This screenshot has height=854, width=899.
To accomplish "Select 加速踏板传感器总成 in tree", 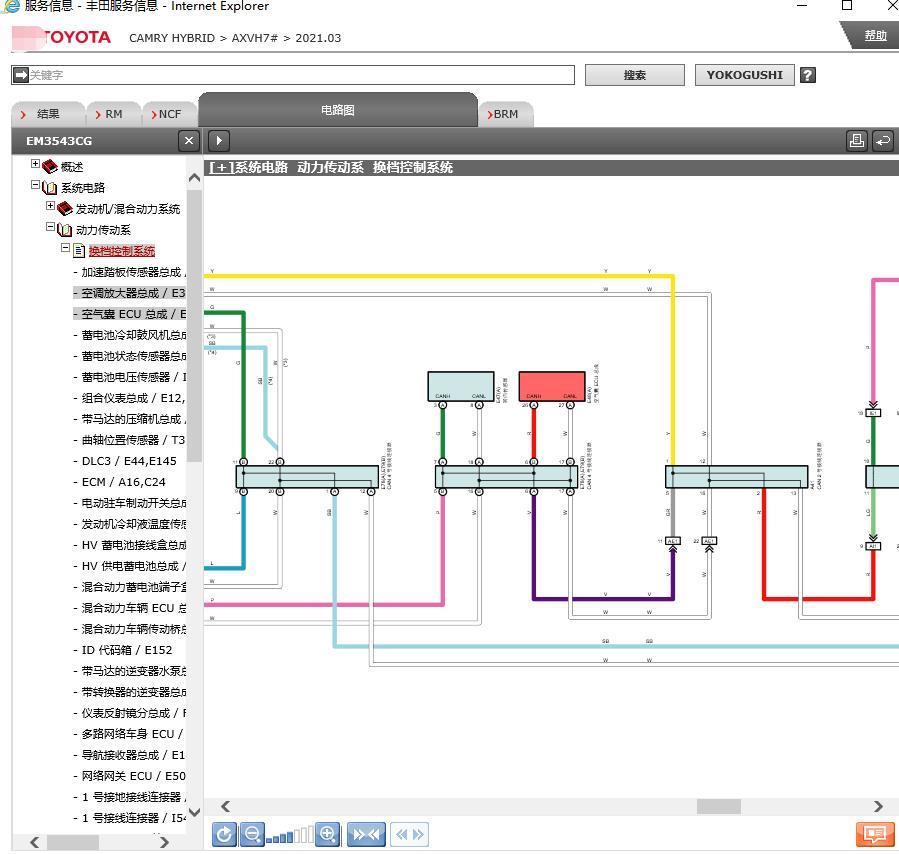I will (130, 272).
